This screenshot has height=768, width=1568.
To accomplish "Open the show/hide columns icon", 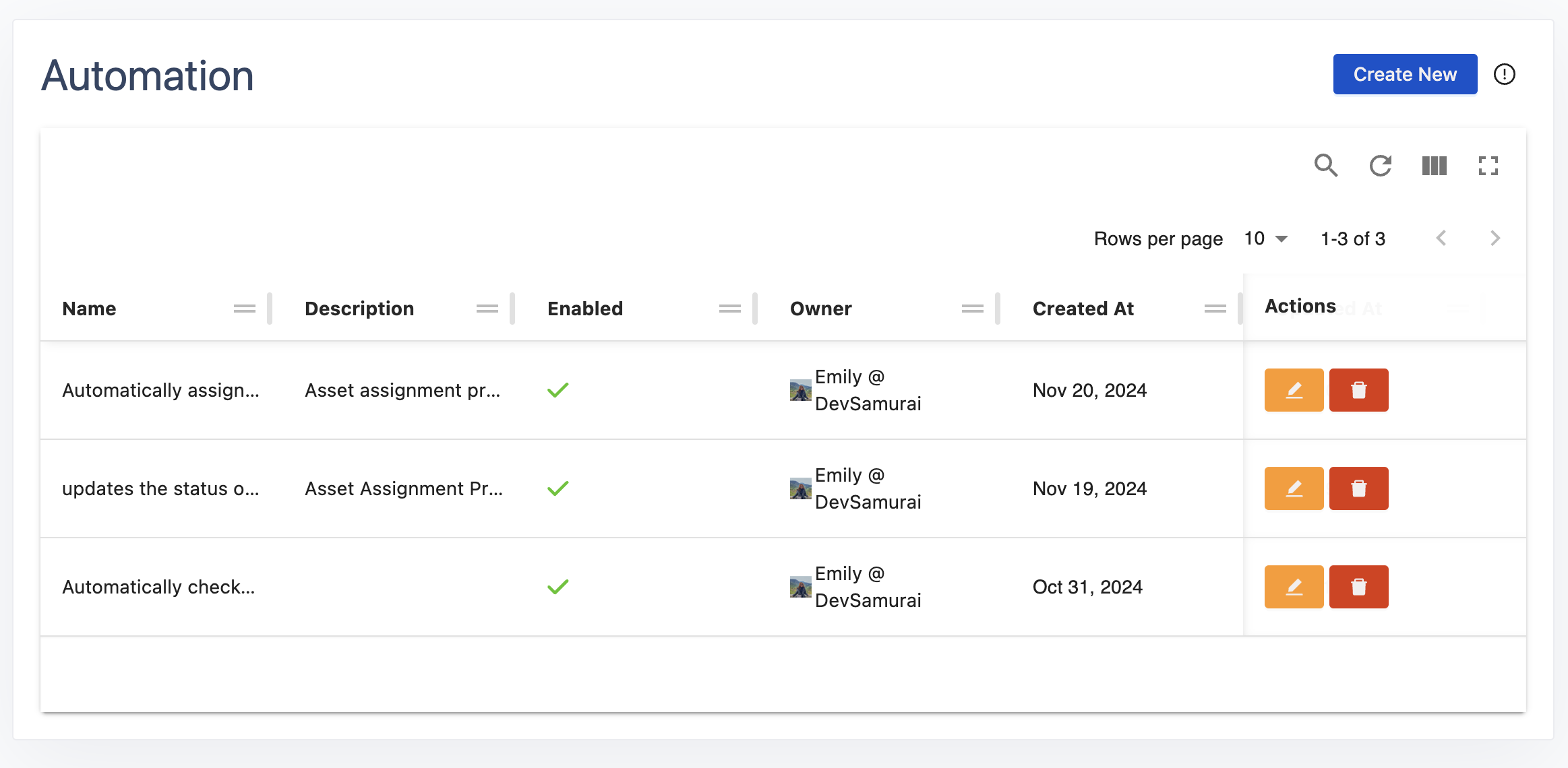I will 1434,166.
